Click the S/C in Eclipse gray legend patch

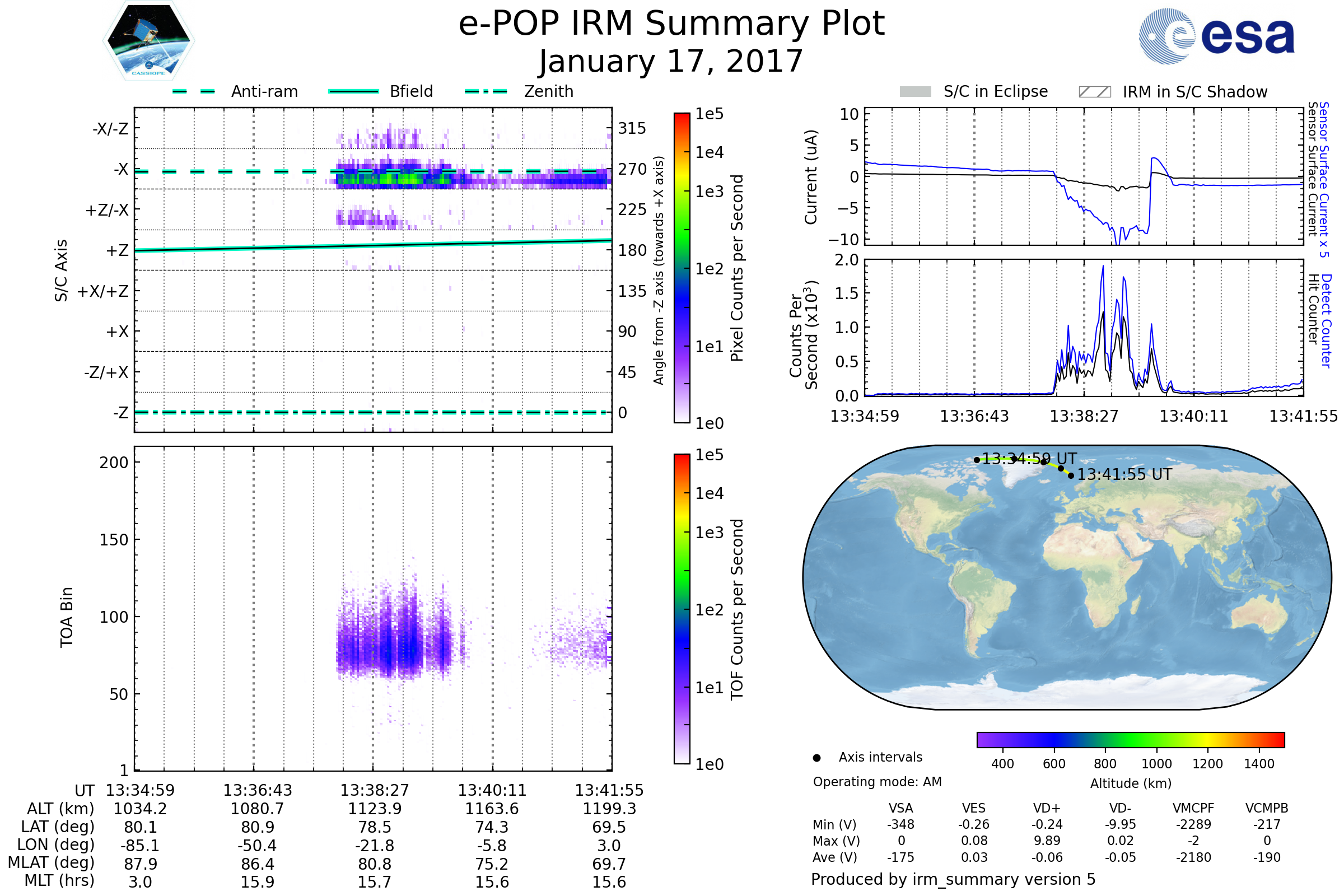click(915, 92)
